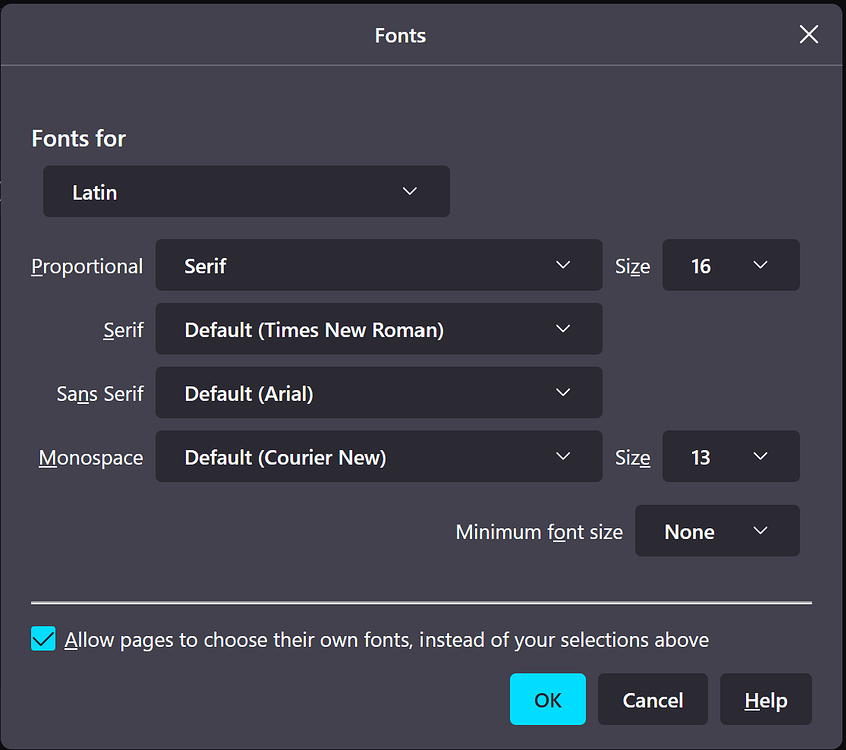Click the Sans Serif field label

[100, 394]
